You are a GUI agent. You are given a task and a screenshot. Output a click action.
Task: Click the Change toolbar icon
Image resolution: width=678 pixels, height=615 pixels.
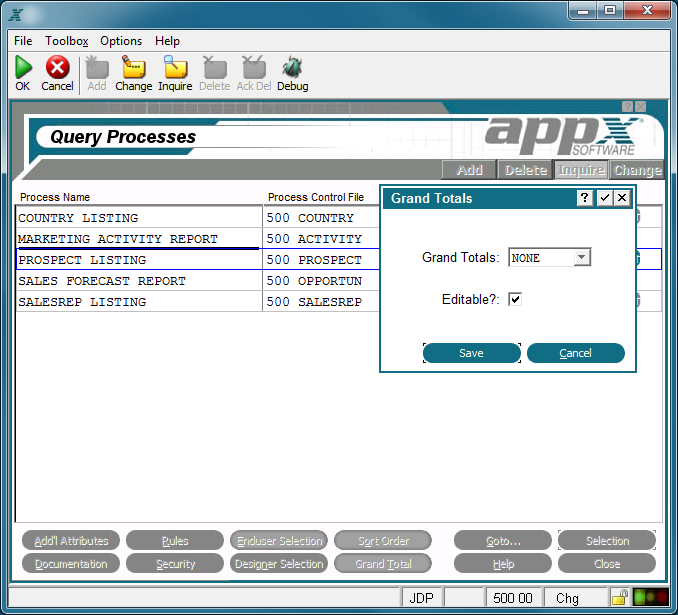click(134, 67)
